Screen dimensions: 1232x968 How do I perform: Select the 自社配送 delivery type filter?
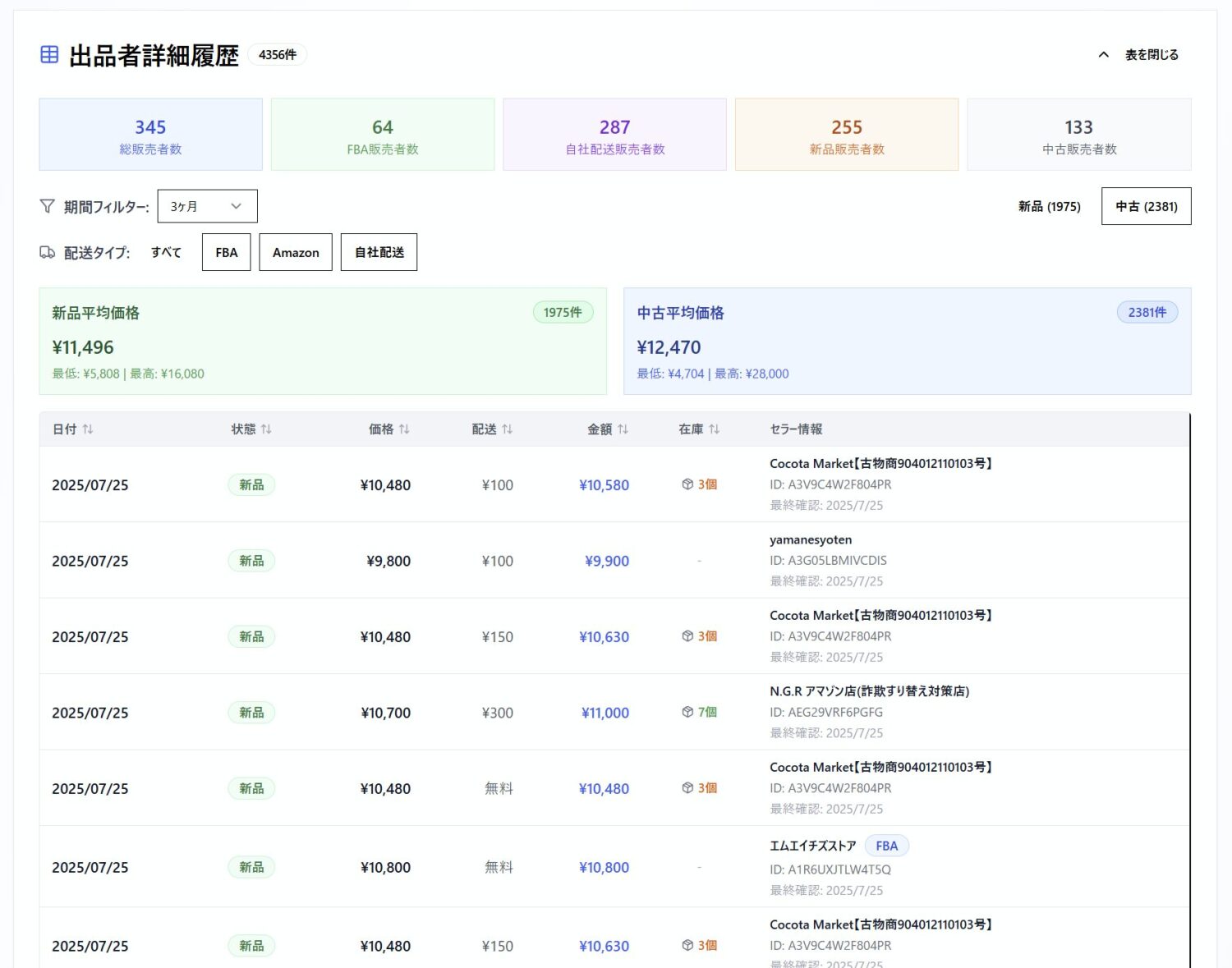click(379, 252)
